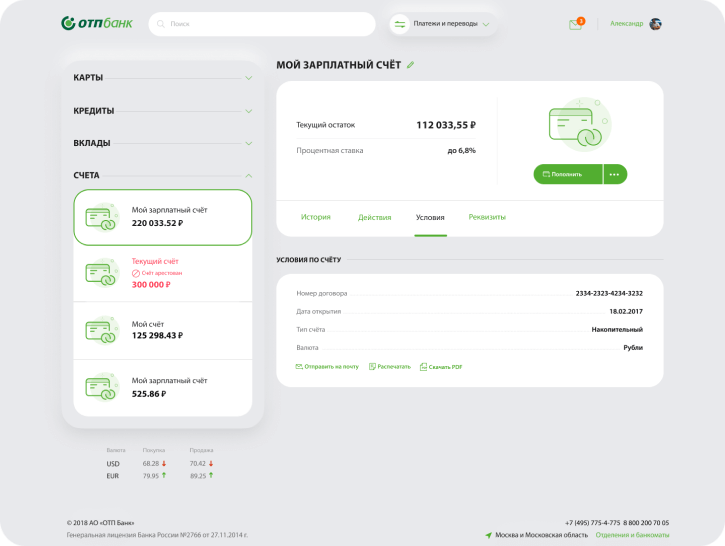Expand the Кредиты section
The image size is (725, 546).
[x=162, y=110]
